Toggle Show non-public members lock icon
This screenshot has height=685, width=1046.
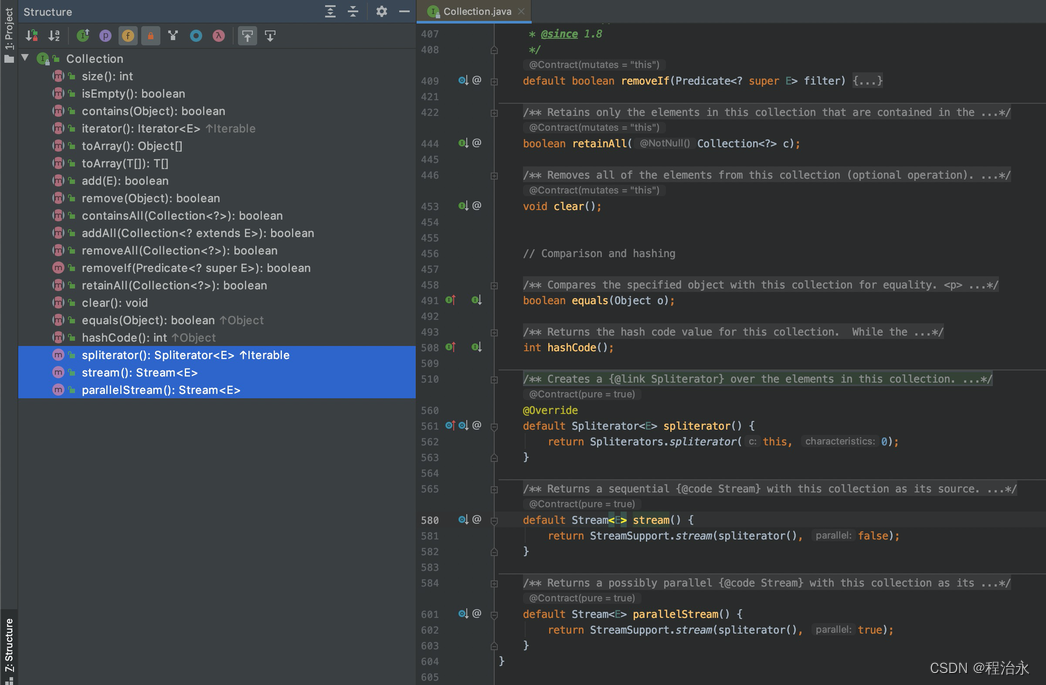click(151, 36)
